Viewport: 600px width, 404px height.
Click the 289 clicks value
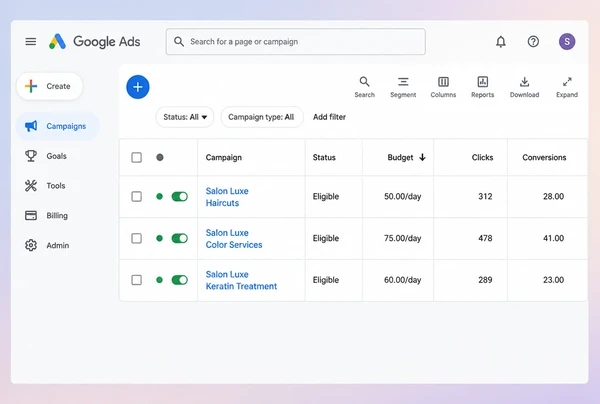click(485, 280)
